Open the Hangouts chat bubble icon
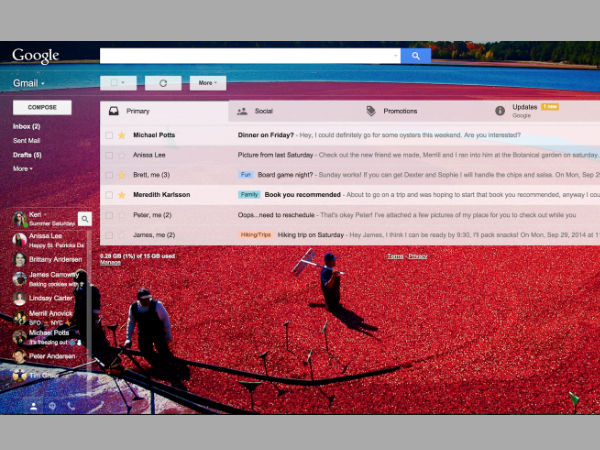 click(52, 406)
